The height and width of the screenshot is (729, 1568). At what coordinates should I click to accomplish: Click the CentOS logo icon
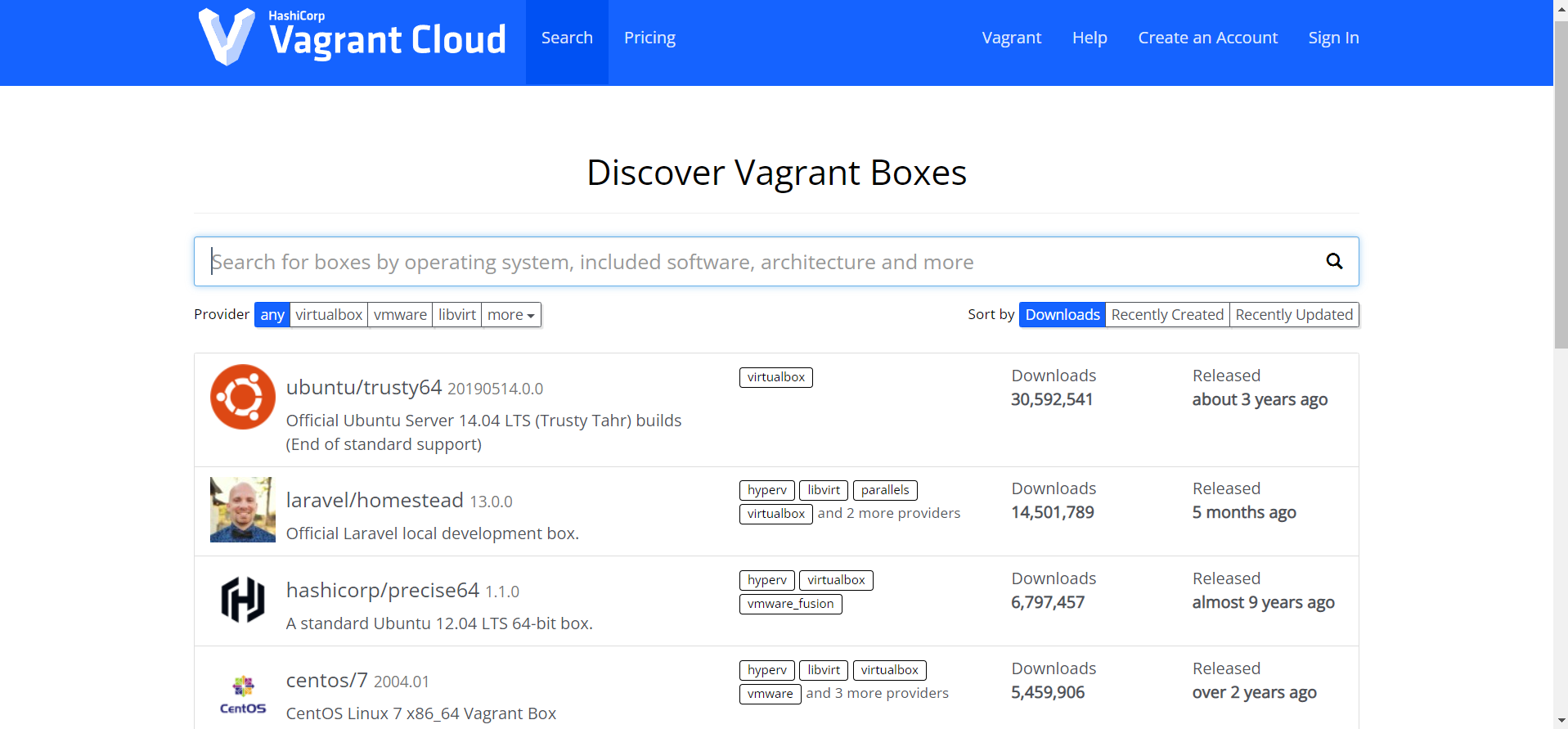tap(243, 695)
